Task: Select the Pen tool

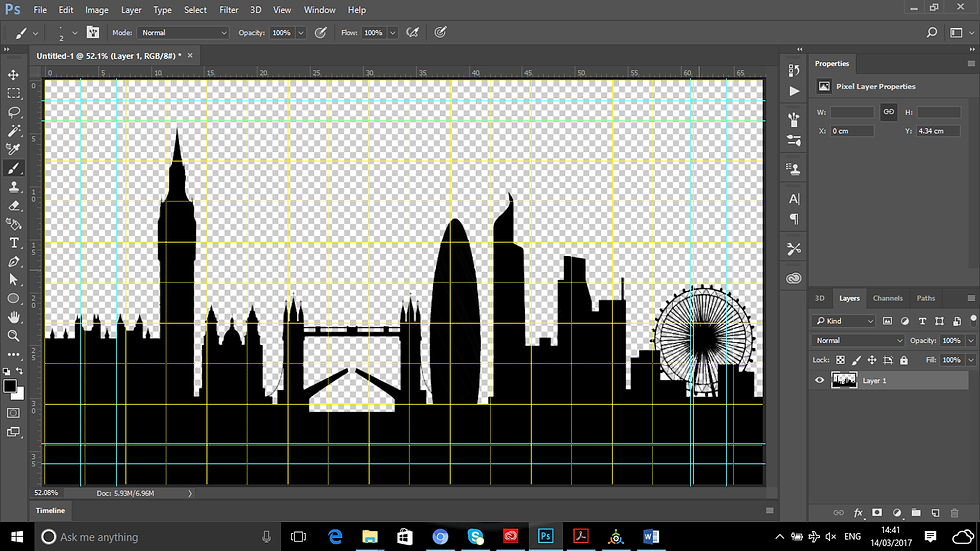Action: pyautogui.click(x=13, y=262)
